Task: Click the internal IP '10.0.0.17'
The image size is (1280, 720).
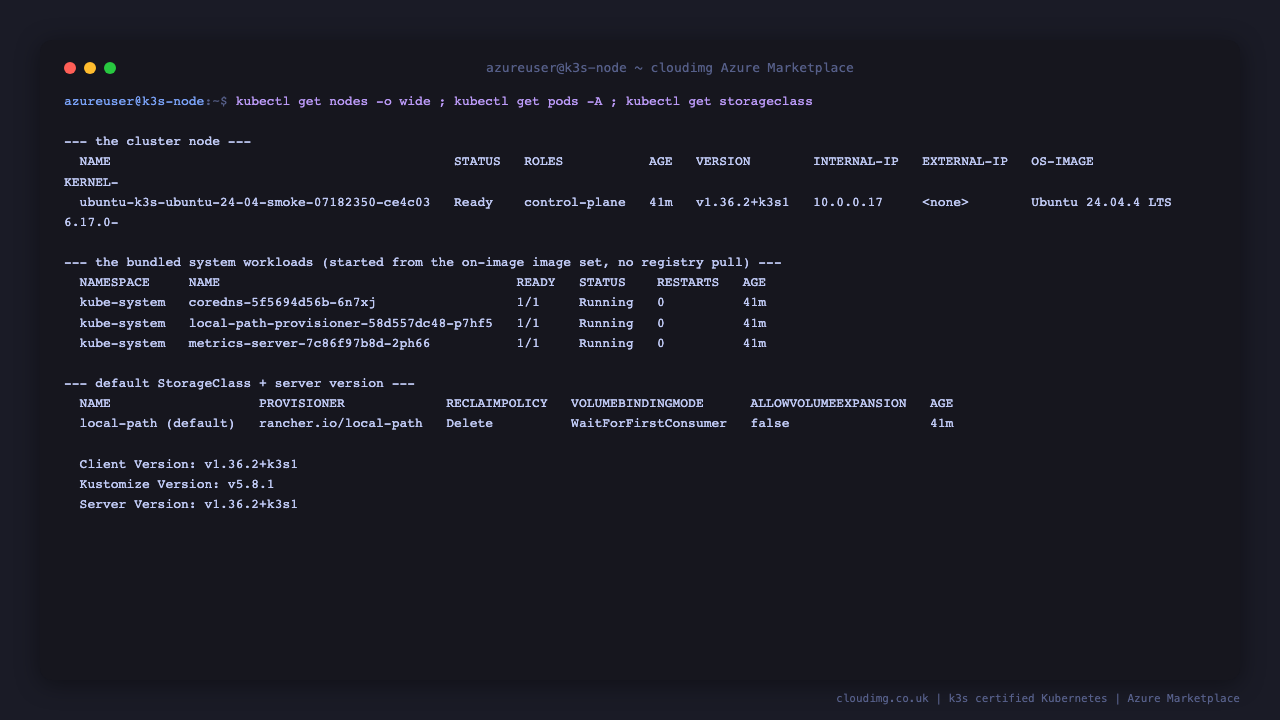Action: pyautogui.click(x=848, y=202)
